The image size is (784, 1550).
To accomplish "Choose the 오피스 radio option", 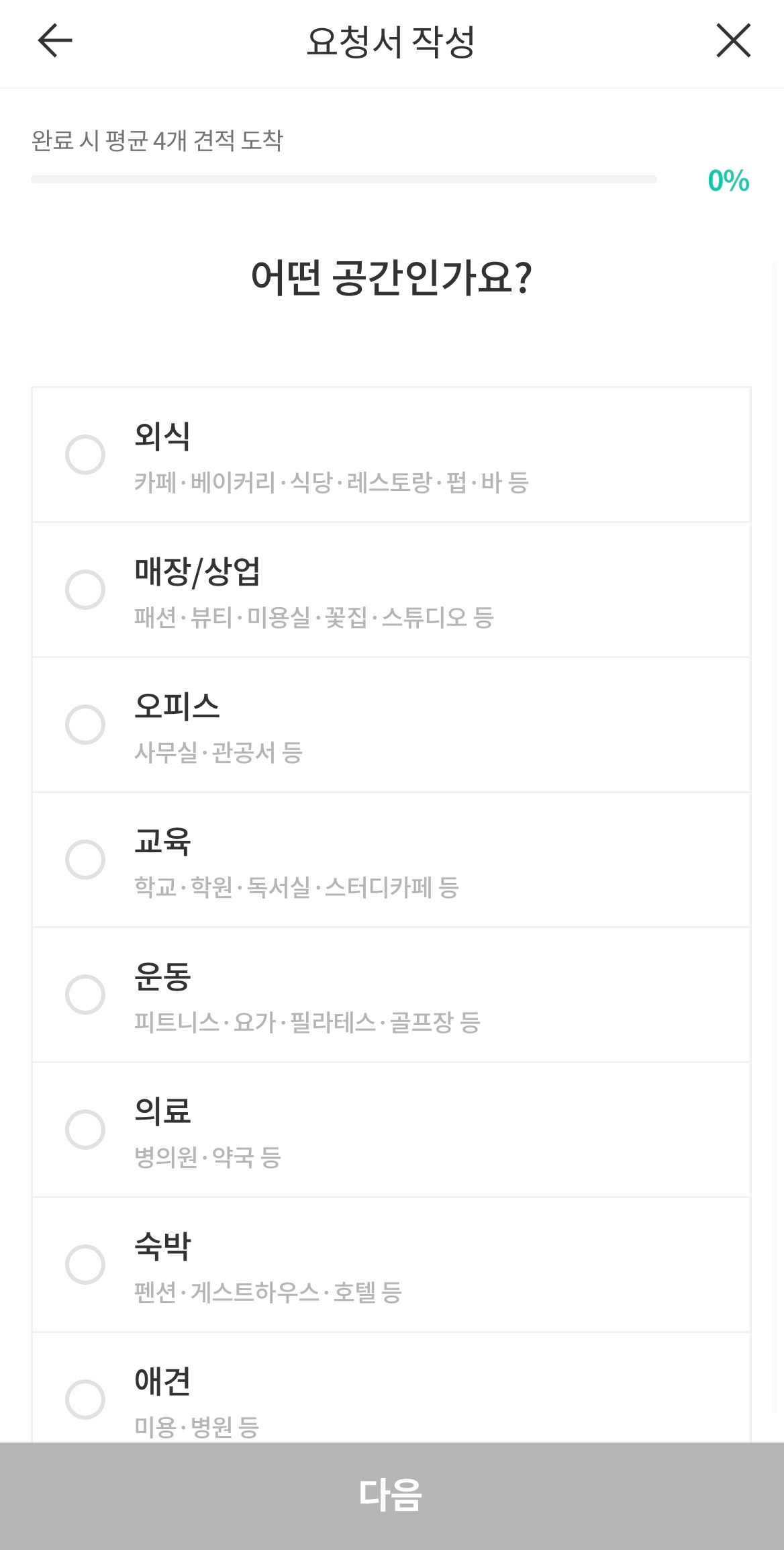I will click(85, 725).
